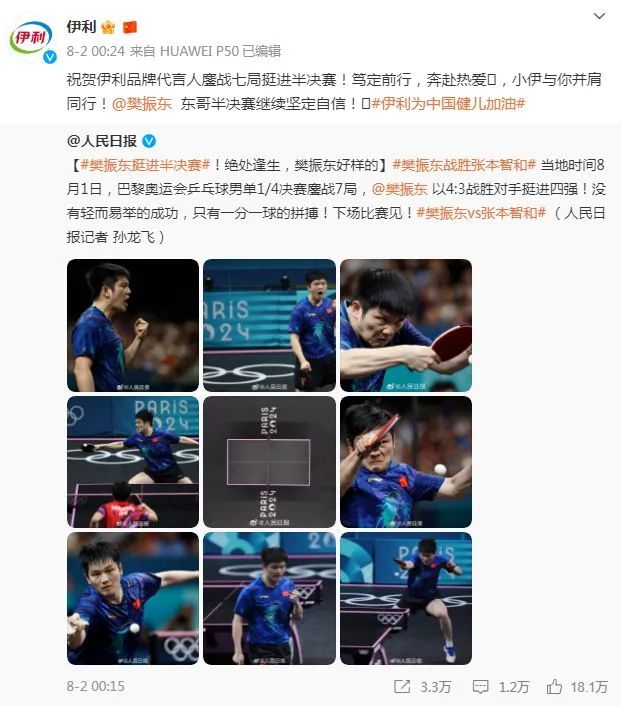Click the repost share icon 3.3万

click(402, 687)
